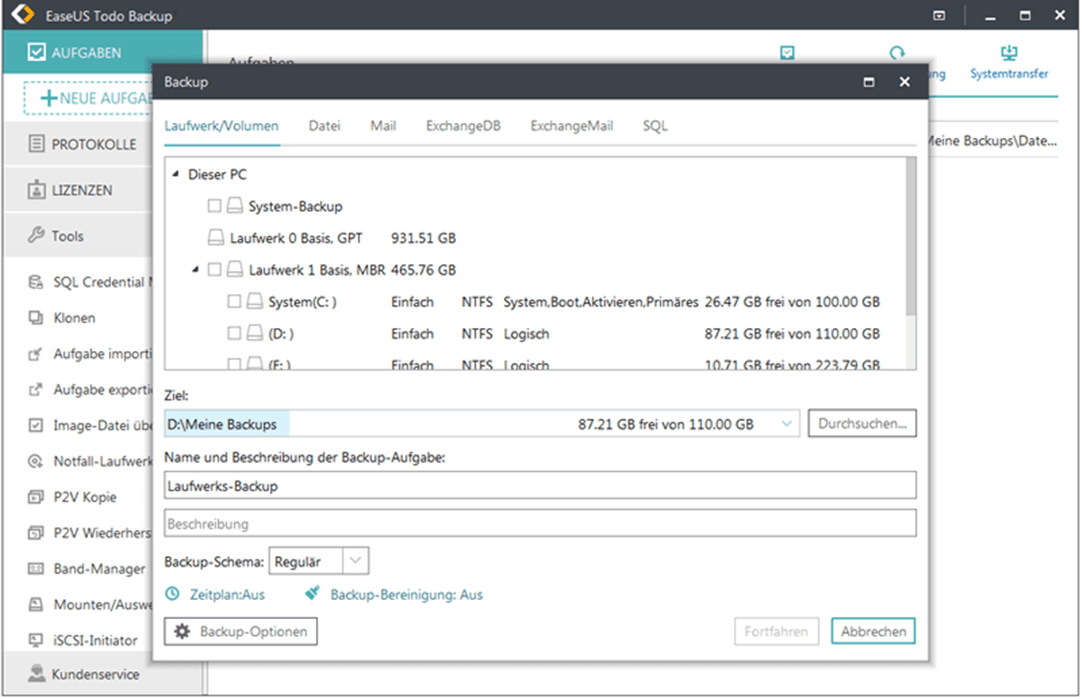Click the Systemtransfer toolbar icon
The width and height of the screenshot is (1082, 699).
[x=1009, y=52]
